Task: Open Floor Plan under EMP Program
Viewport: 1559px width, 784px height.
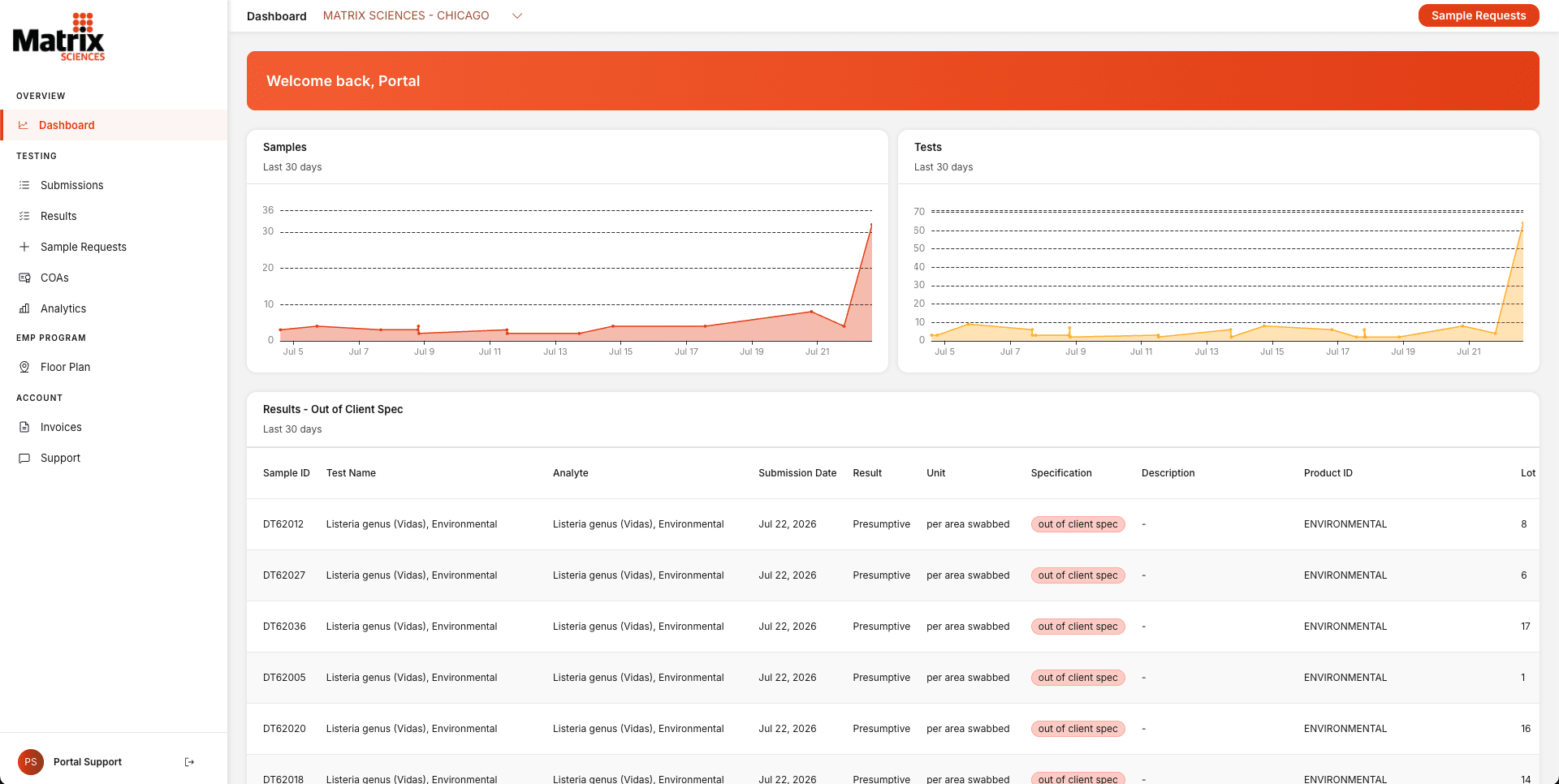Action: 114,367
